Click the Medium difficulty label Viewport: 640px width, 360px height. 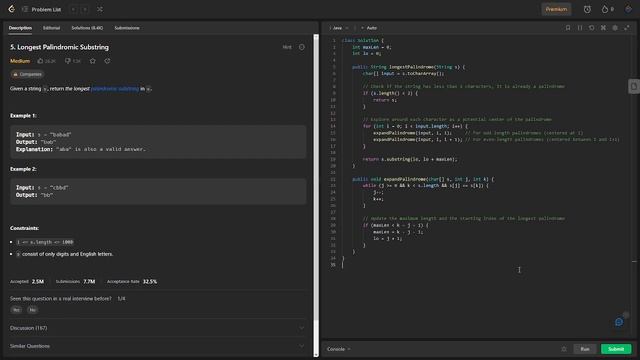[x=20, y=61]
